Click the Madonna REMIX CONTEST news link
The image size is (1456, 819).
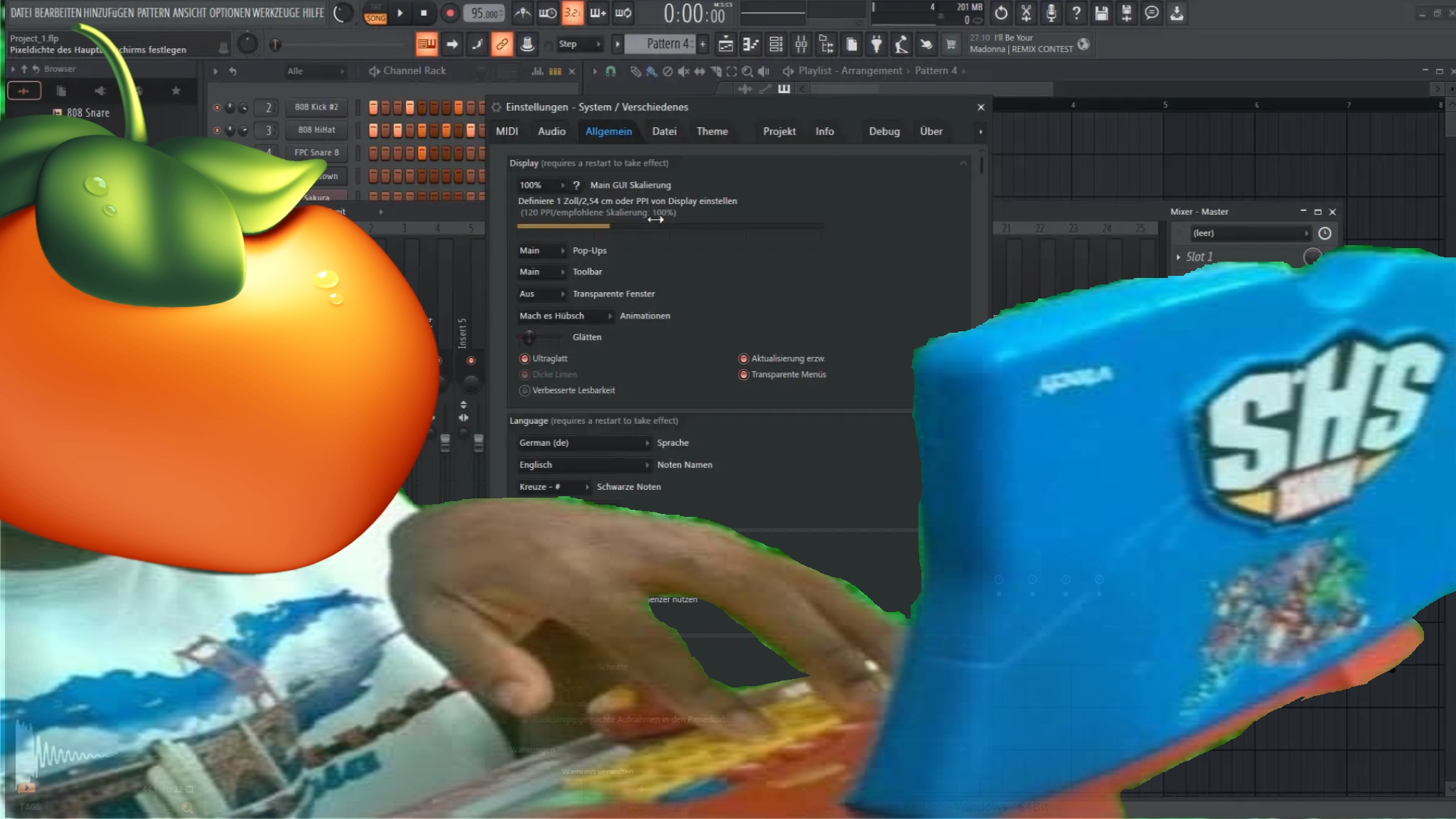point(1021,49)
